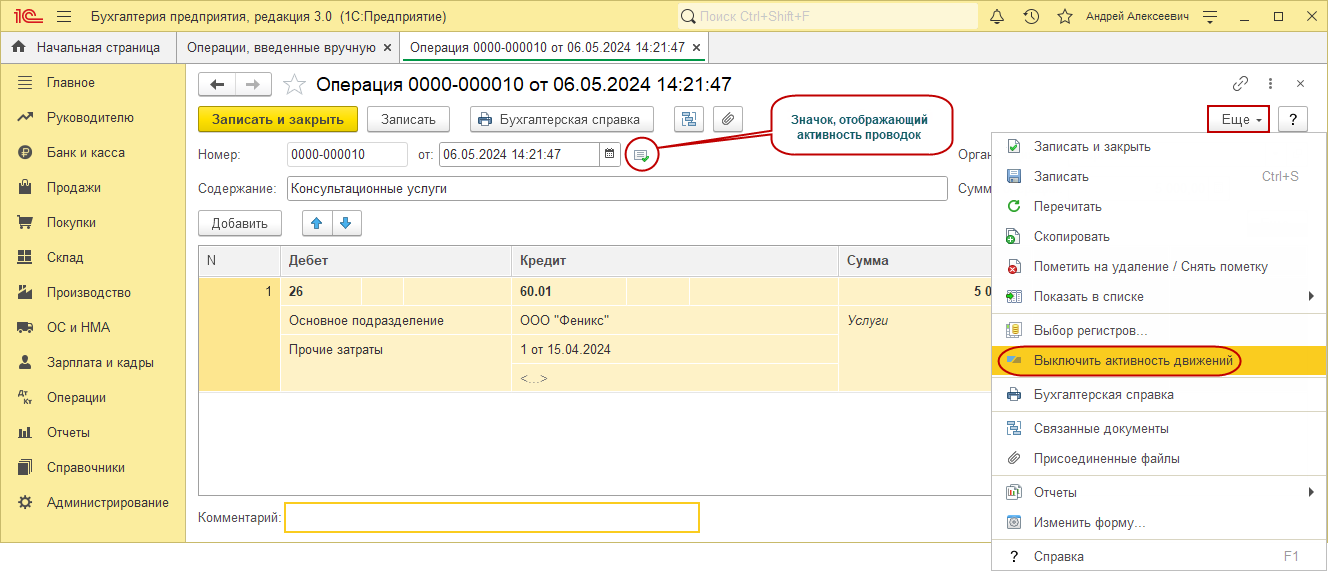Open Связанные документы menu item
The width and height of the screenshot is (1328, 572).
click(1160, 428)
